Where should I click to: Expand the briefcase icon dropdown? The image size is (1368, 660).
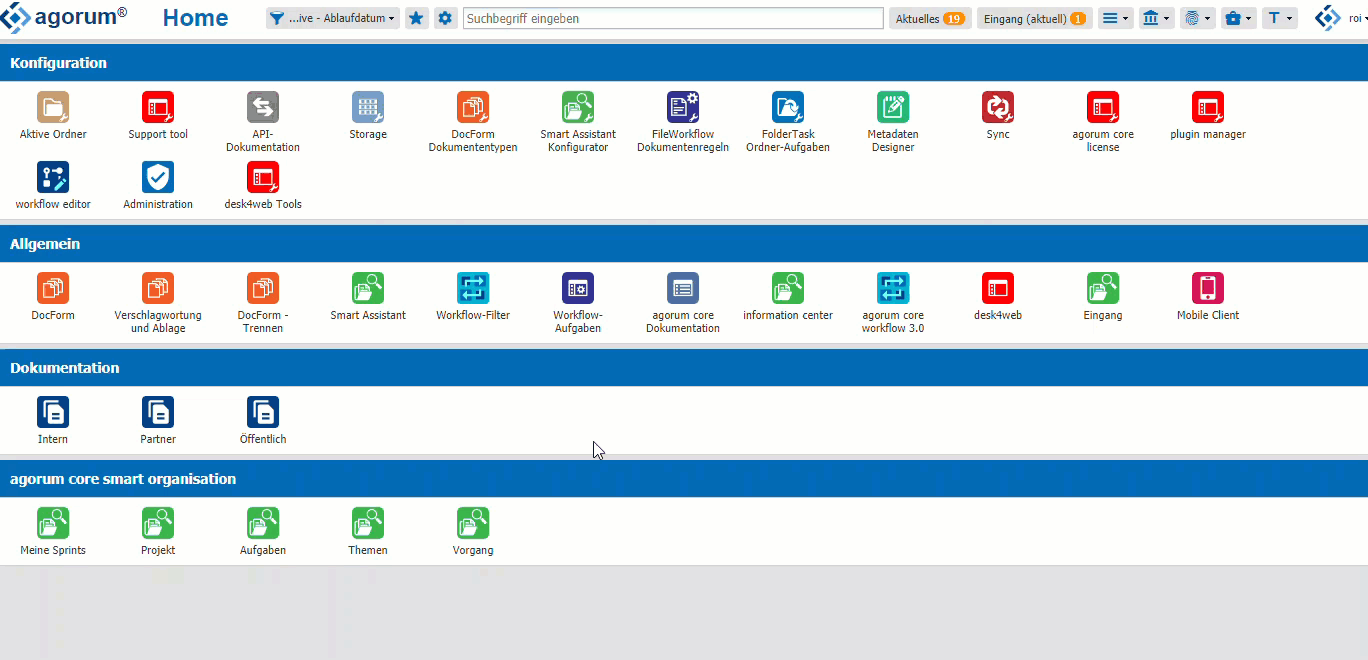pyautogui.click(x=1238, y=18)
